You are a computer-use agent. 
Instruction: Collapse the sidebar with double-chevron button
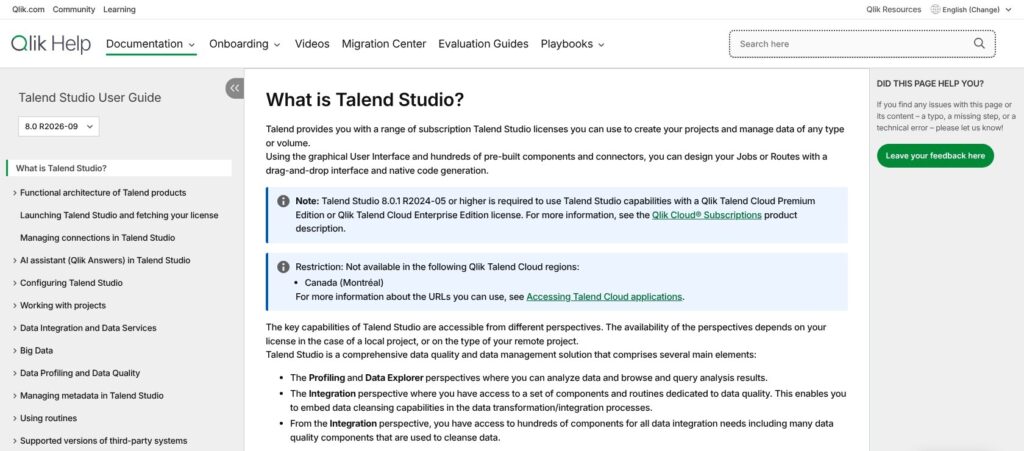pos(234,88)
